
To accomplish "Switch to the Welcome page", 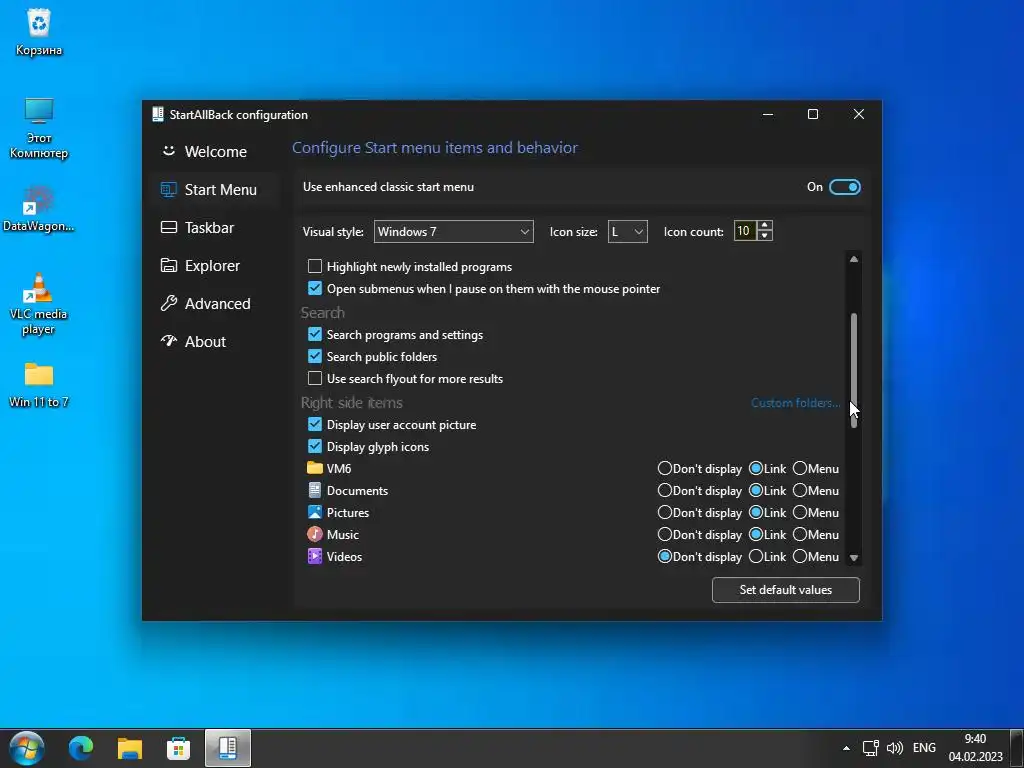I will [216, 152].
